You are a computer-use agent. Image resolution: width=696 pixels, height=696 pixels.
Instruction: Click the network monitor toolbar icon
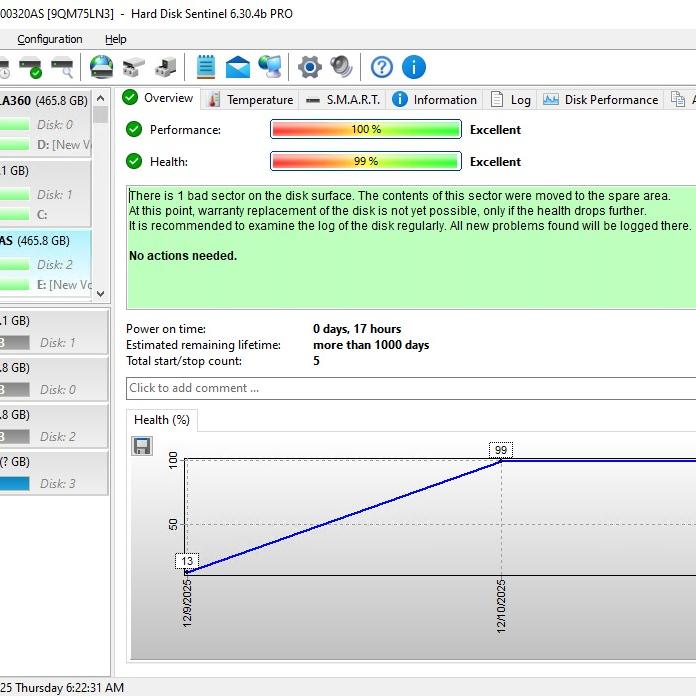(x=270, y=67)
